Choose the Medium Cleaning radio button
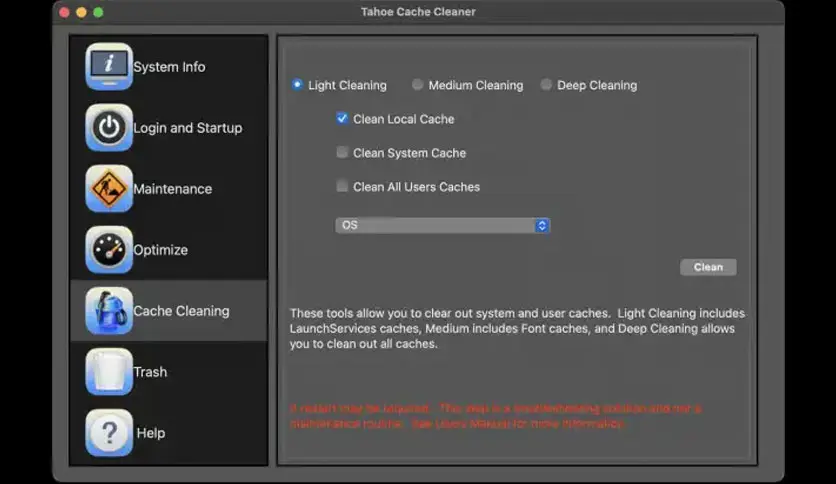 tap(417, 85)
